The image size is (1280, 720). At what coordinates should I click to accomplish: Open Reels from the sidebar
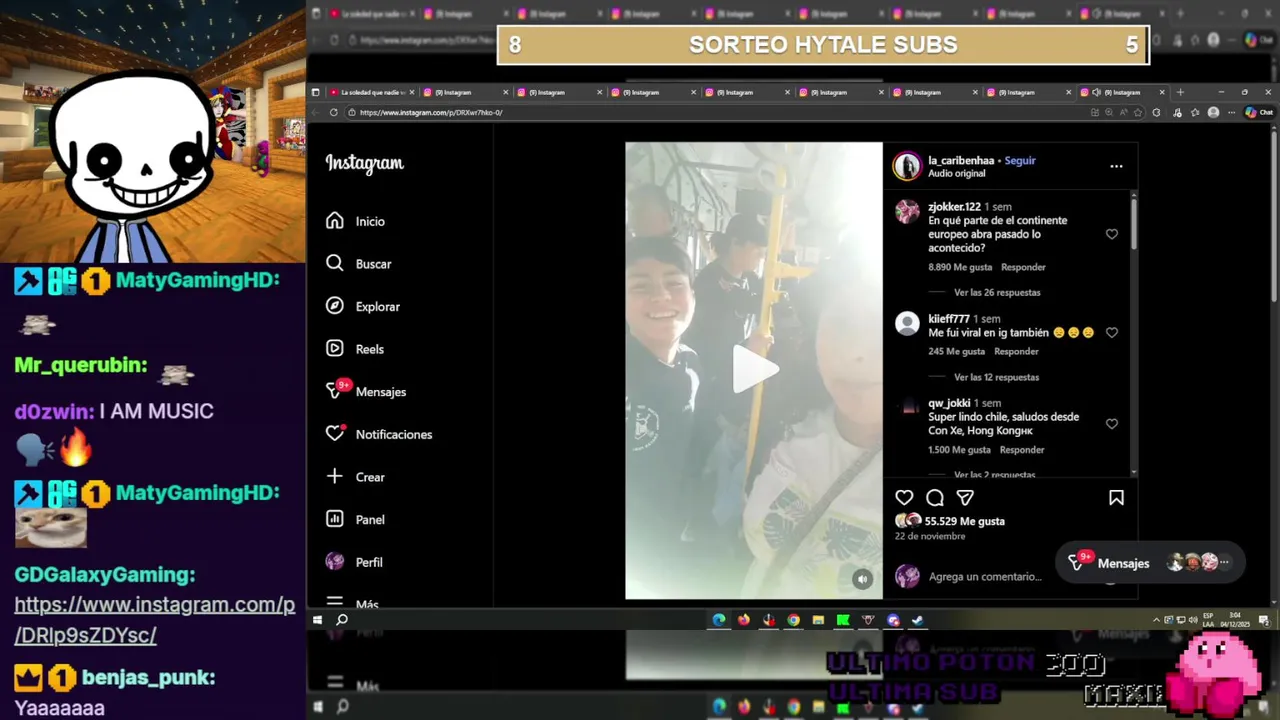[355, 349]
